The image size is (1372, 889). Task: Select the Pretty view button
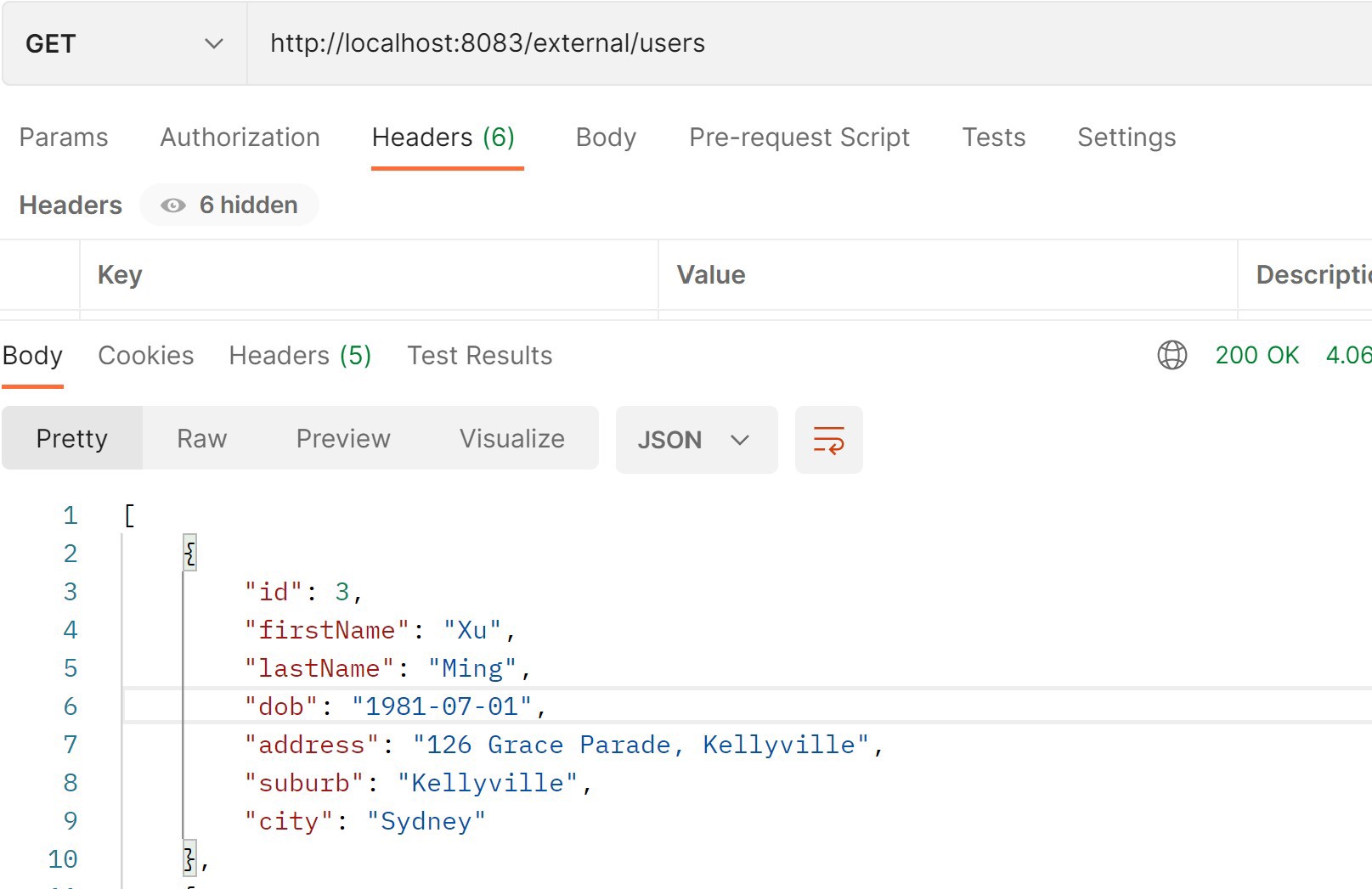point(72,438)
